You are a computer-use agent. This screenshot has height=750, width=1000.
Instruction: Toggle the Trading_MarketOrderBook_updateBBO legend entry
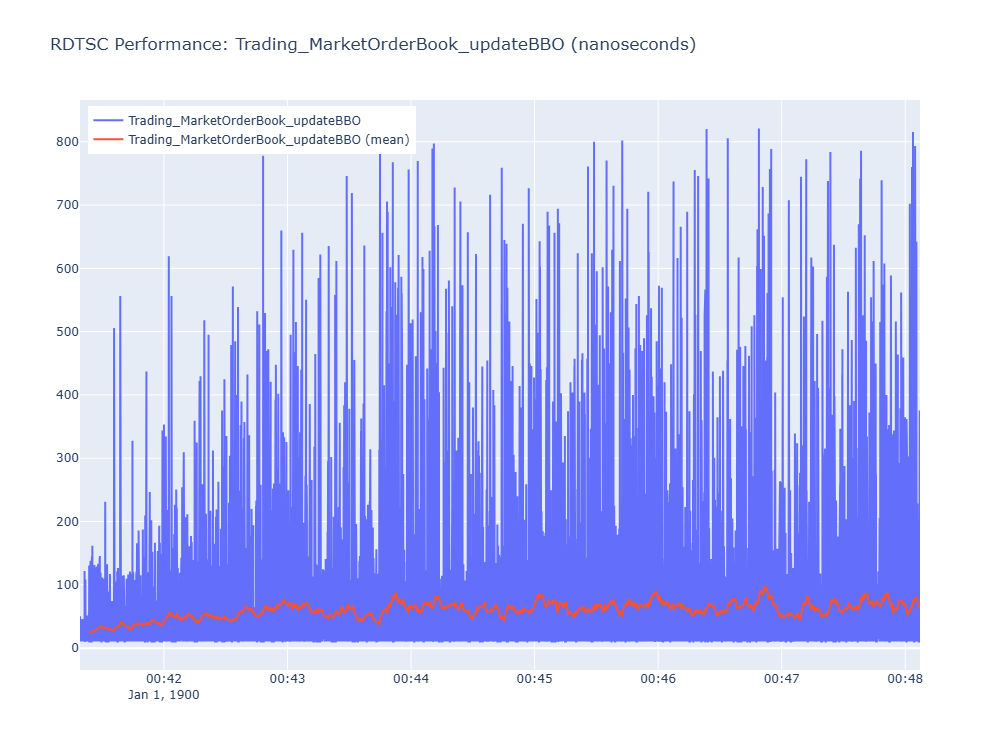pos(244,121)
